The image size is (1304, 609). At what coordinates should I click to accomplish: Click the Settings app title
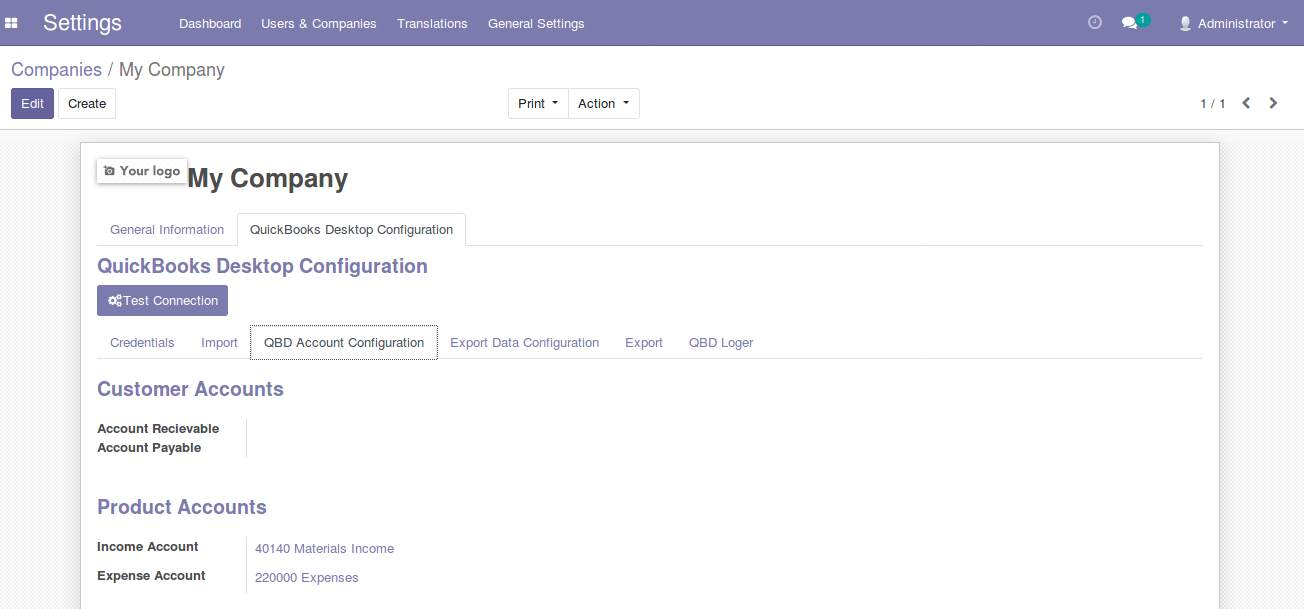coord(82,23)
